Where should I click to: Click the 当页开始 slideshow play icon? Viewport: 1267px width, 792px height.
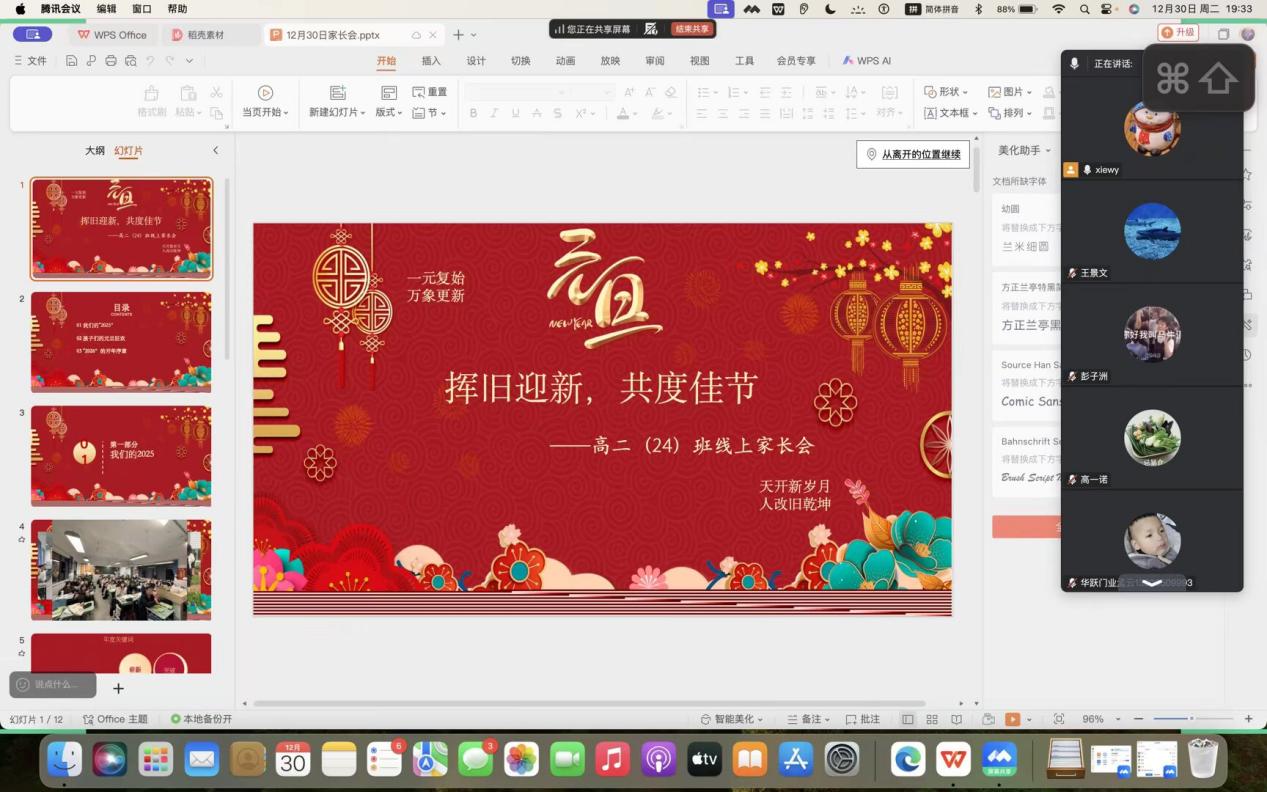coord(265,93)
